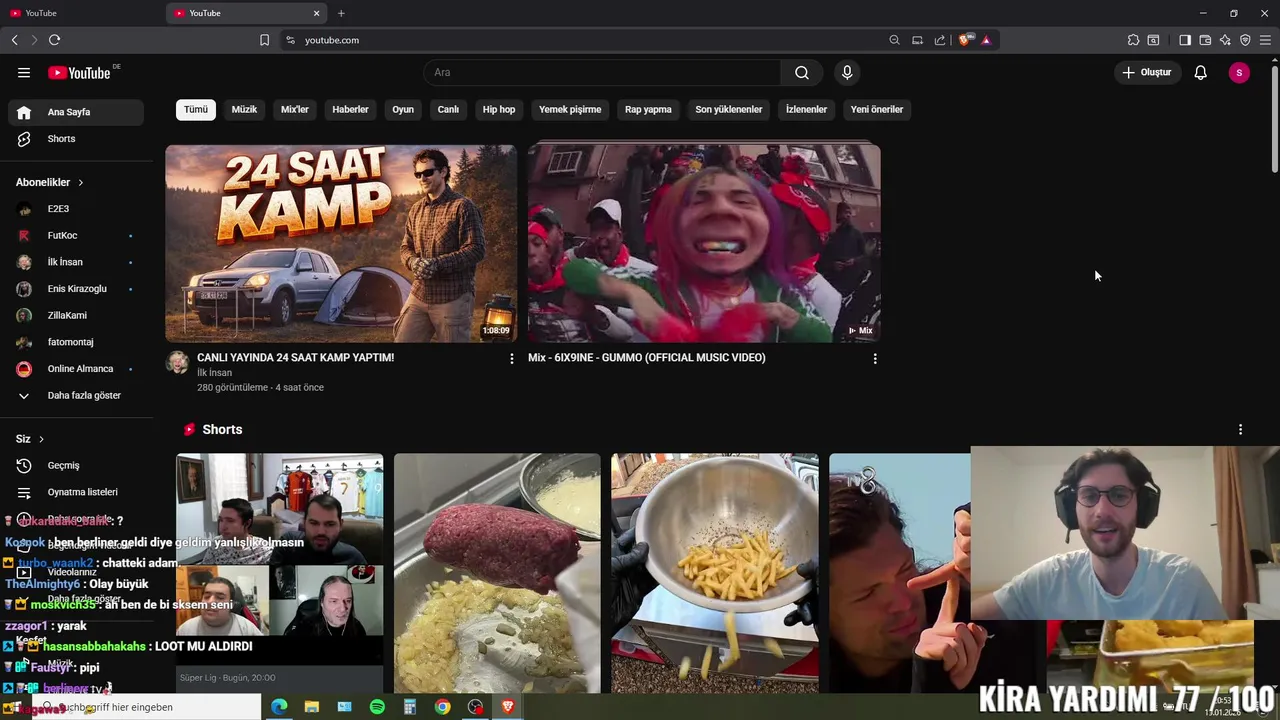Viewport: 1280px width, 720px height.
Task: Expand the Abonelikler section
Action: 50,182
